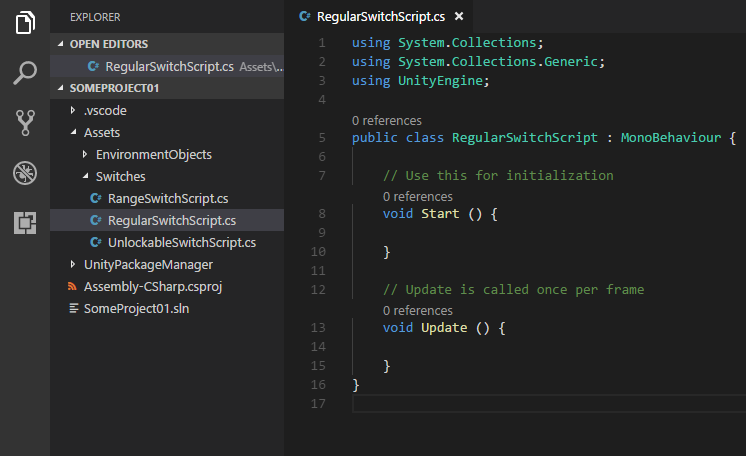The image size is (746, 456).
Task: Click C# icon beside UnlockableSwitchScript.cs
Action: (96, 242)
